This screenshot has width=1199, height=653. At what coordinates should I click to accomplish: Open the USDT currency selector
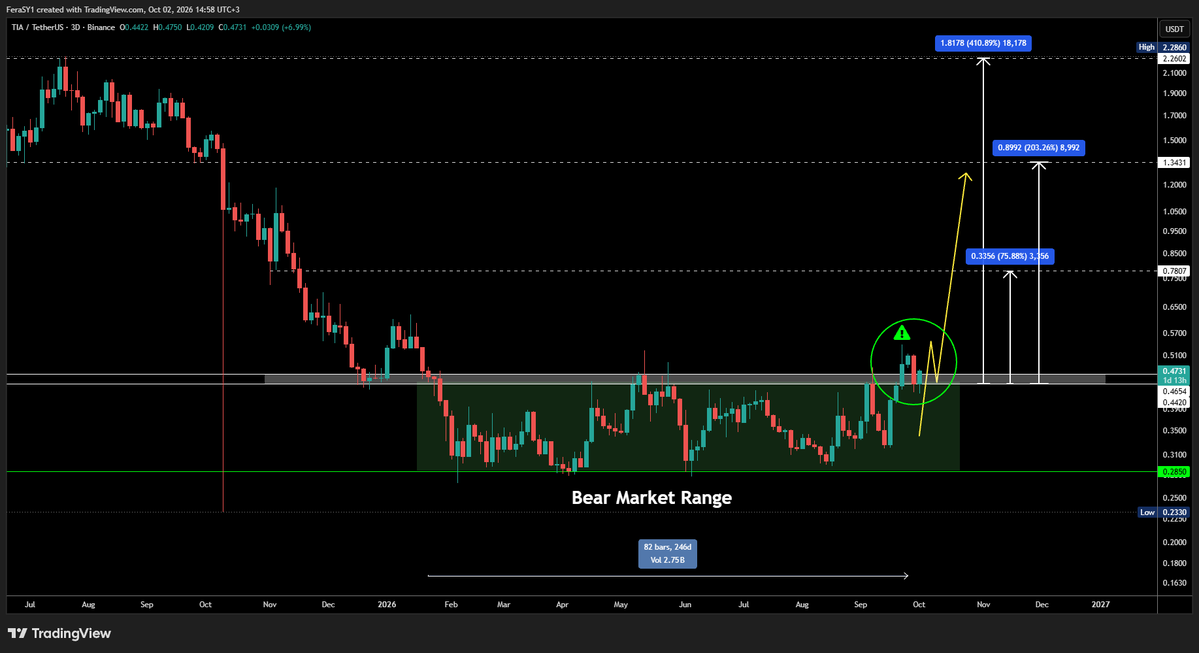click(1174, 29)
